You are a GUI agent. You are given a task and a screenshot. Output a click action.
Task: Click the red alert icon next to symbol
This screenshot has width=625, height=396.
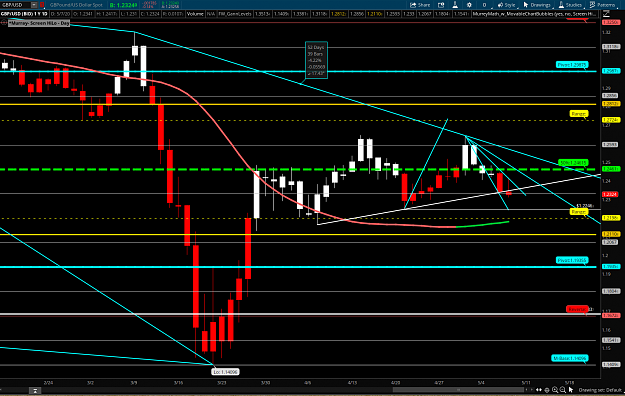point(42,5)
